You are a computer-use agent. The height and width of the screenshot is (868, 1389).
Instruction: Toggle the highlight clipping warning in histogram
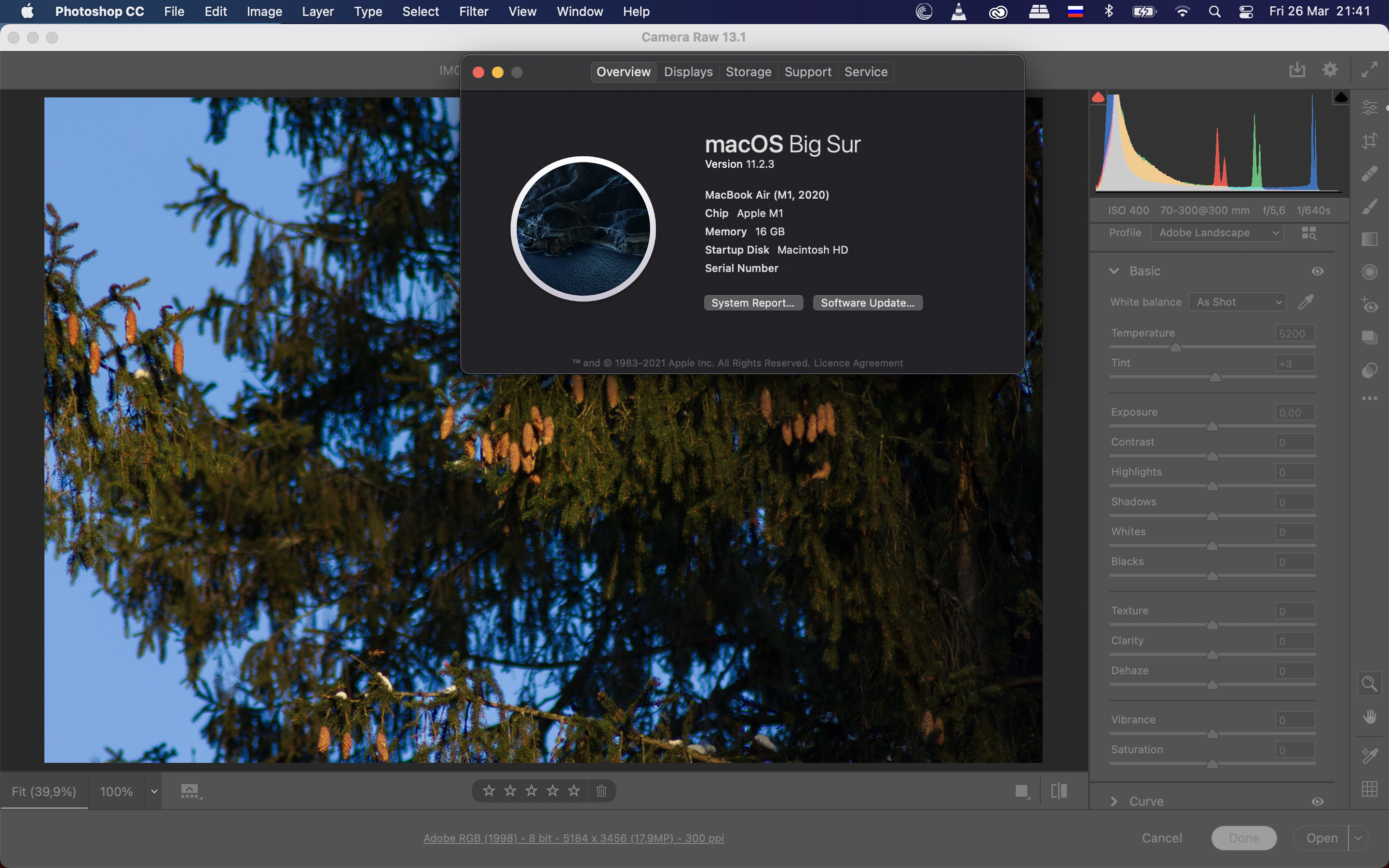point(1341,97)
